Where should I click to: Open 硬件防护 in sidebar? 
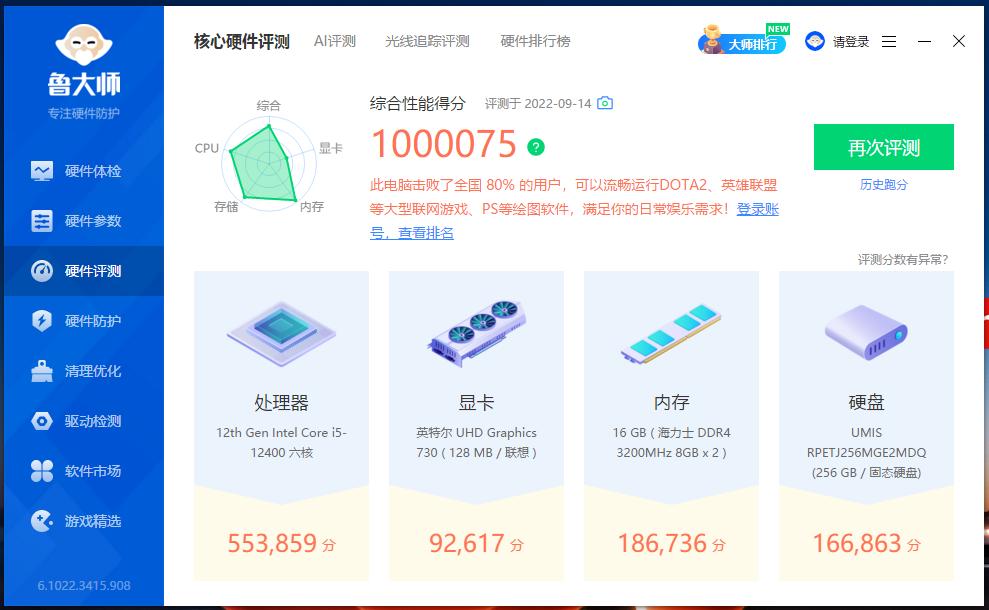click(x=84, y=320)
